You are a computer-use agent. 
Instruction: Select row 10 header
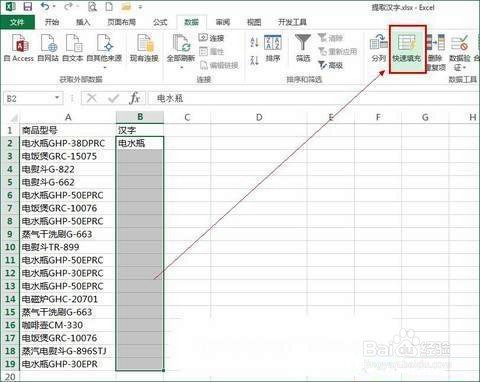tap(10, 247)
